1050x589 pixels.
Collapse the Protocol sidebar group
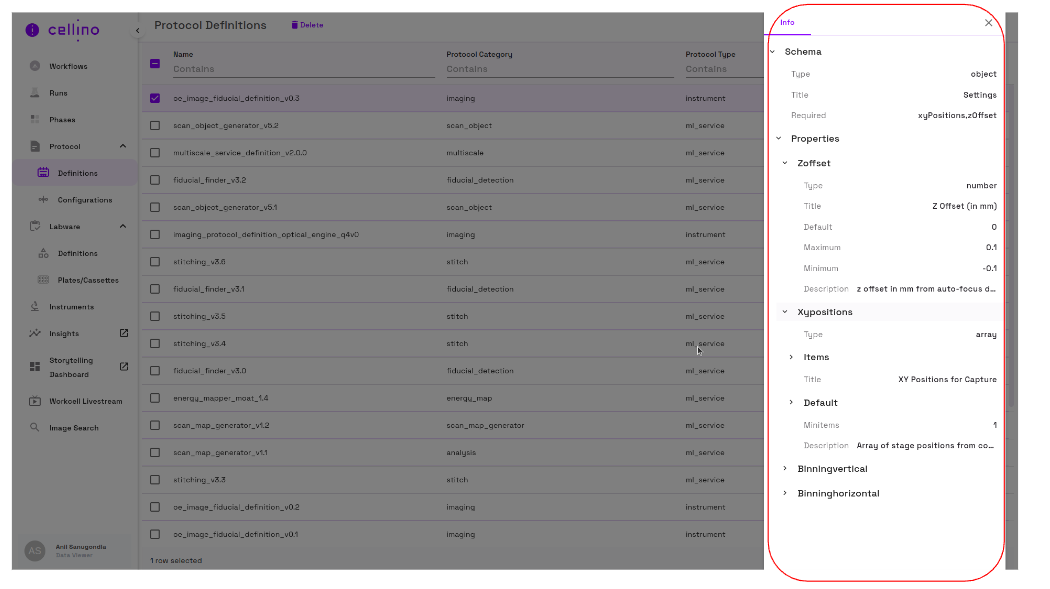(x=123, y=147)
